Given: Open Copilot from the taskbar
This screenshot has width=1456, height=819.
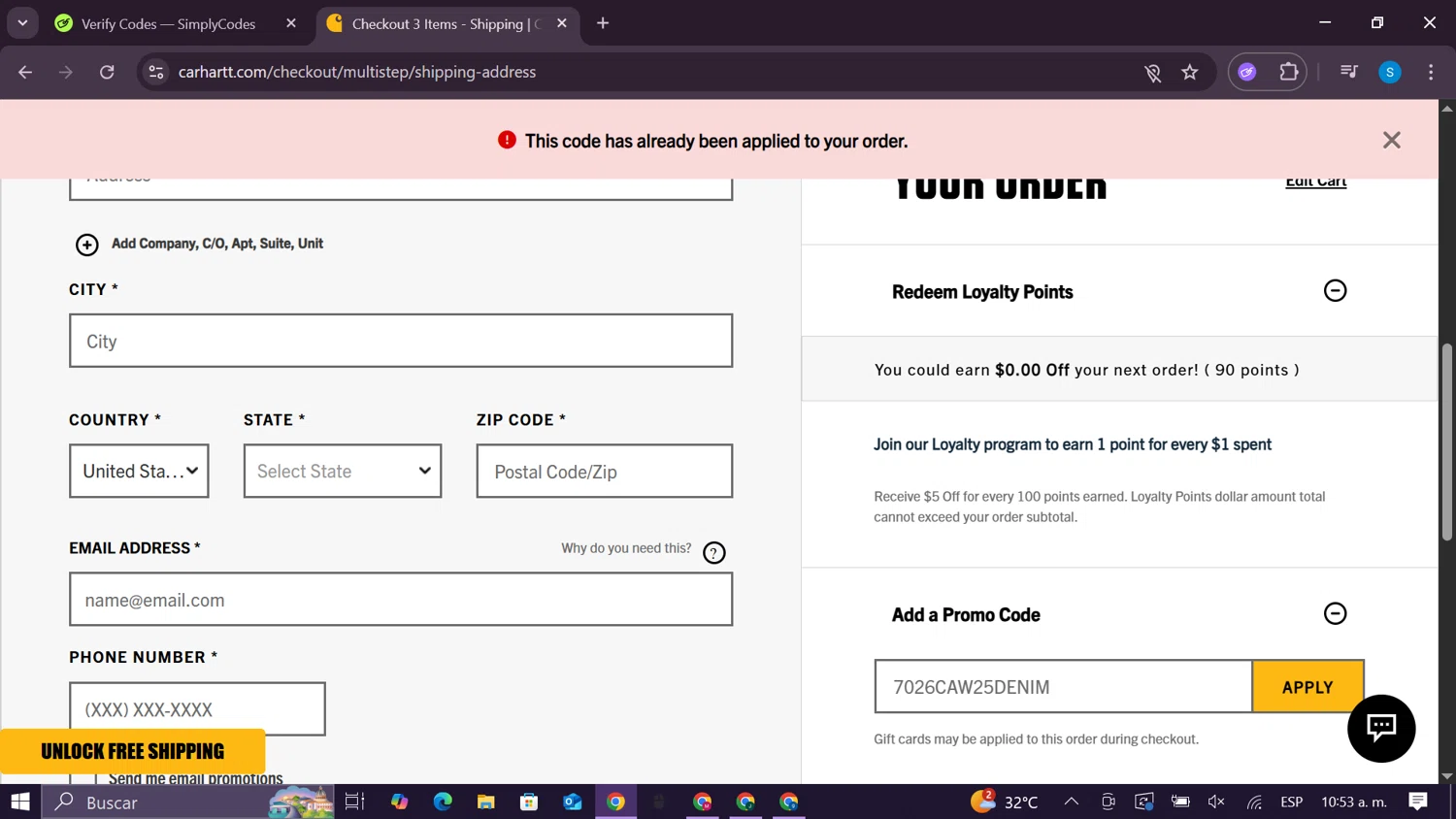Looking at the screenshot, I should click(x=400, y=802).
